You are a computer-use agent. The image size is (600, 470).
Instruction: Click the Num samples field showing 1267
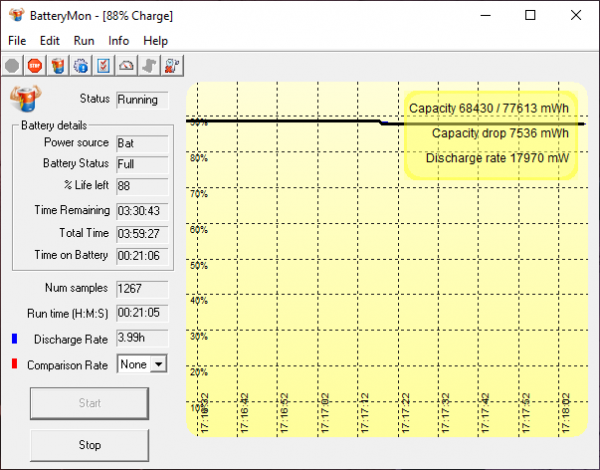point(142,289)
